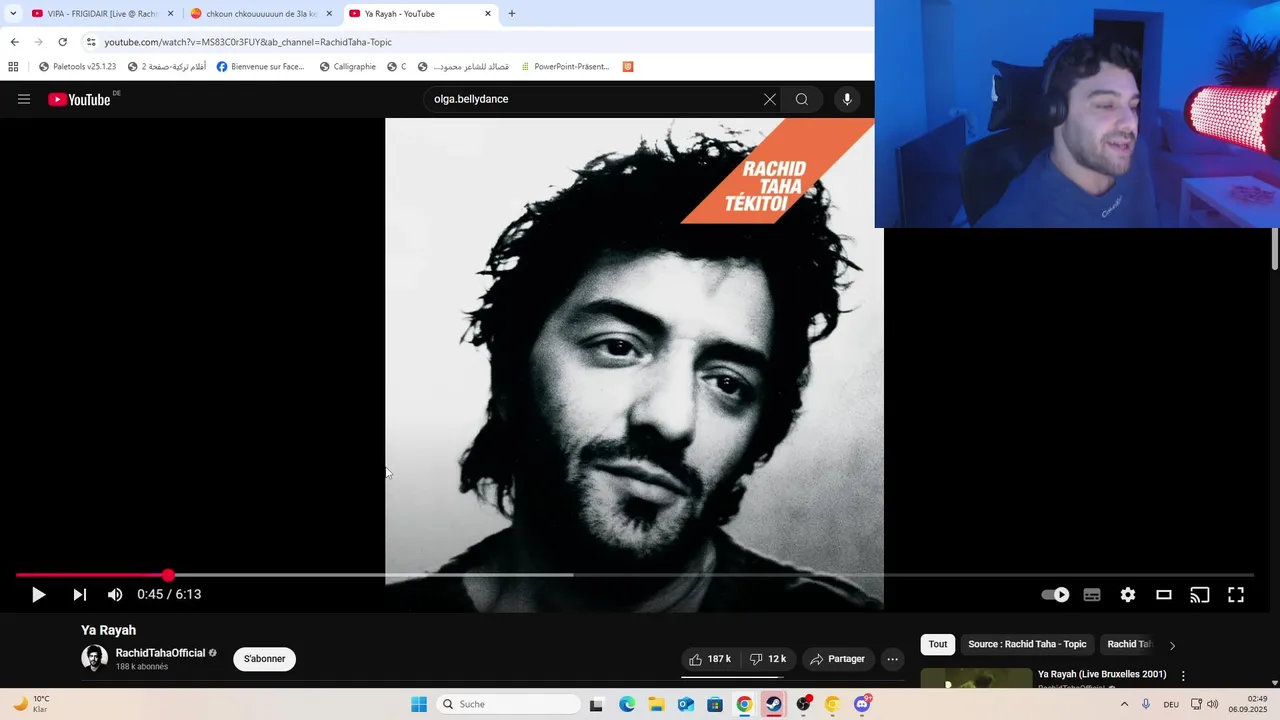
Task: Open Task View from taskbar
Action: pyautogui.click(x=597, y=704)
